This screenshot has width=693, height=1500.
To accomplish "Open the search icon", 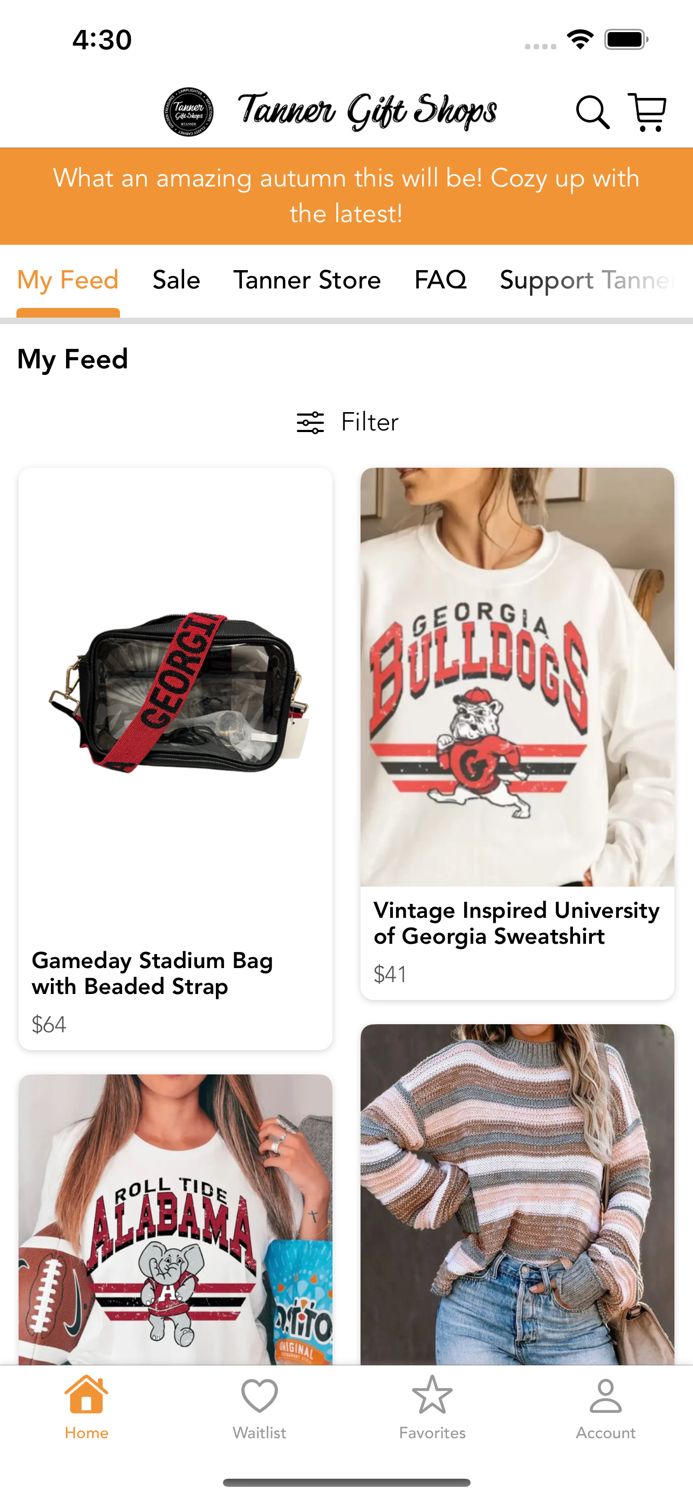I will click(592, 113).
